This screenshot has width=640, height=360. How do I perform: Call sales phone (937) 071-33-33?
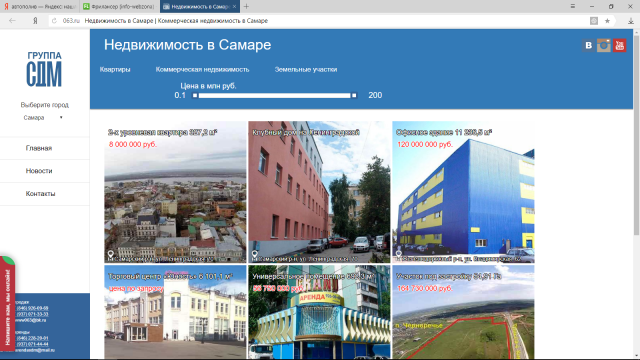coord(32,314)
